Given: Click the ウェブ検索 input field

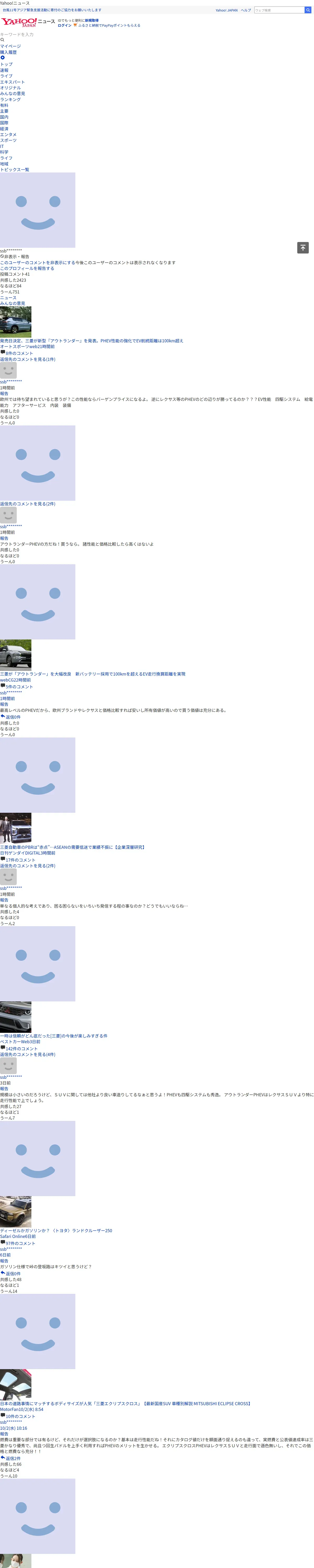Looking at the screenshot, I should [x=279, y=10].
